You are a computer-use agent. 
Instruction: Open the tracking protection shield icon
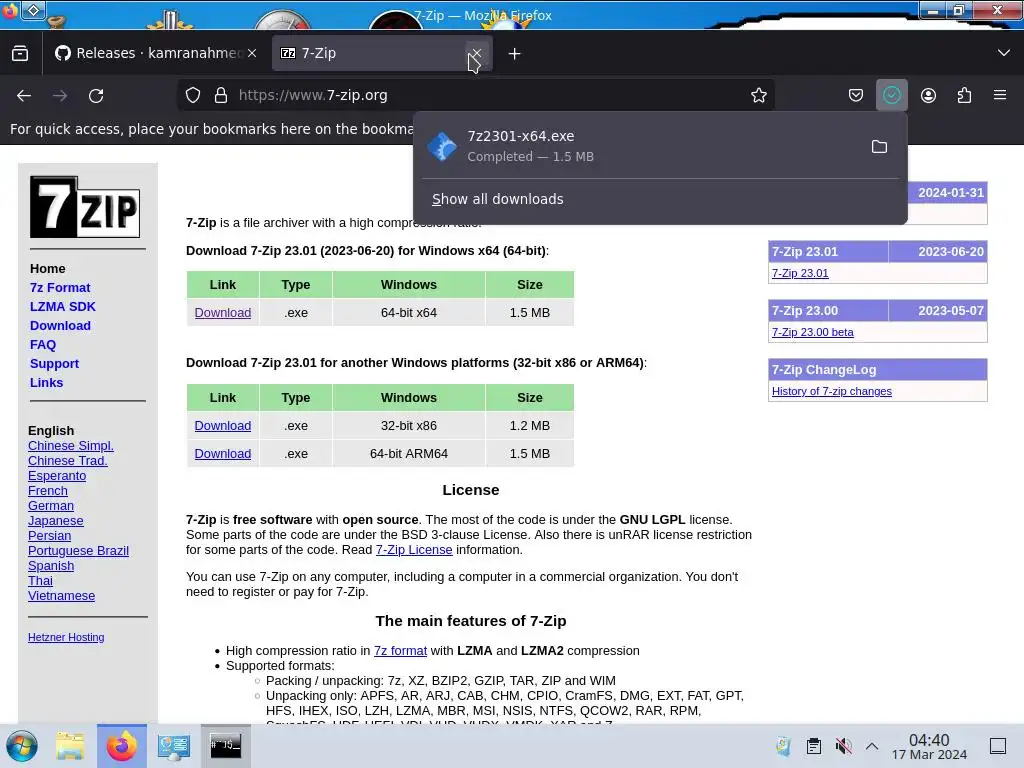193,95
